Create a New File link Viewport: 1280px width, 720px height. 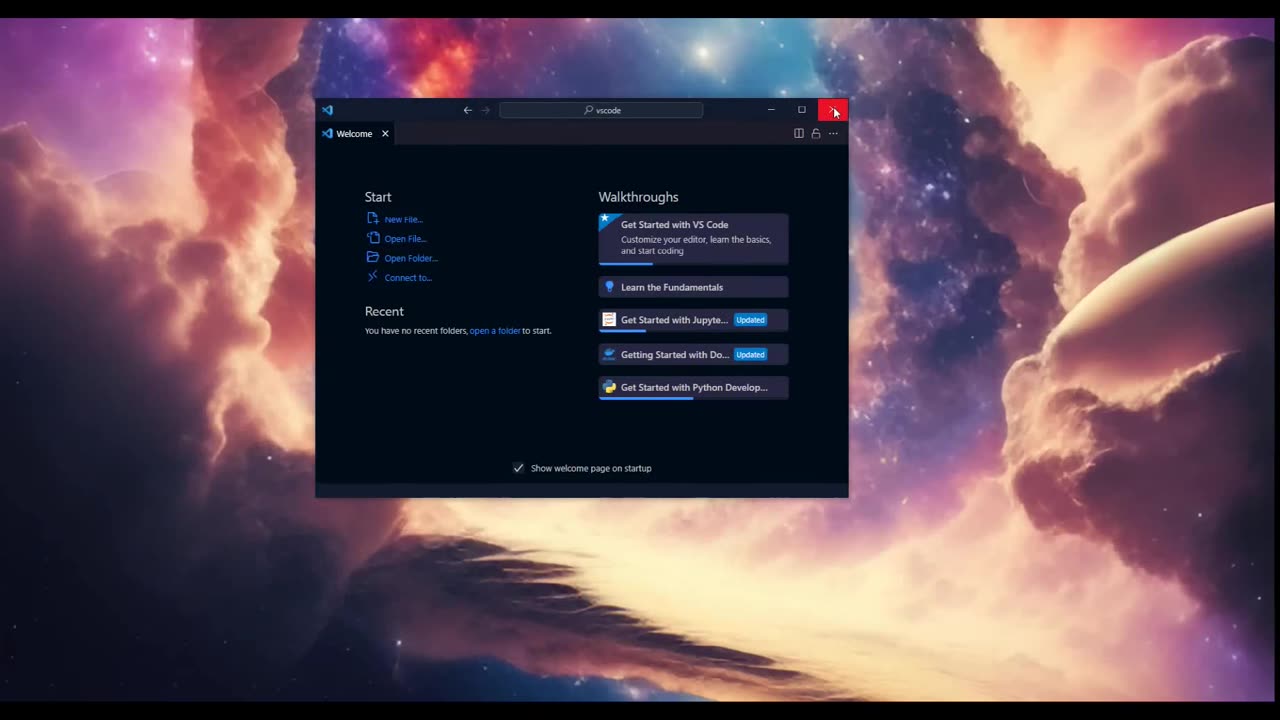(404, 219)
